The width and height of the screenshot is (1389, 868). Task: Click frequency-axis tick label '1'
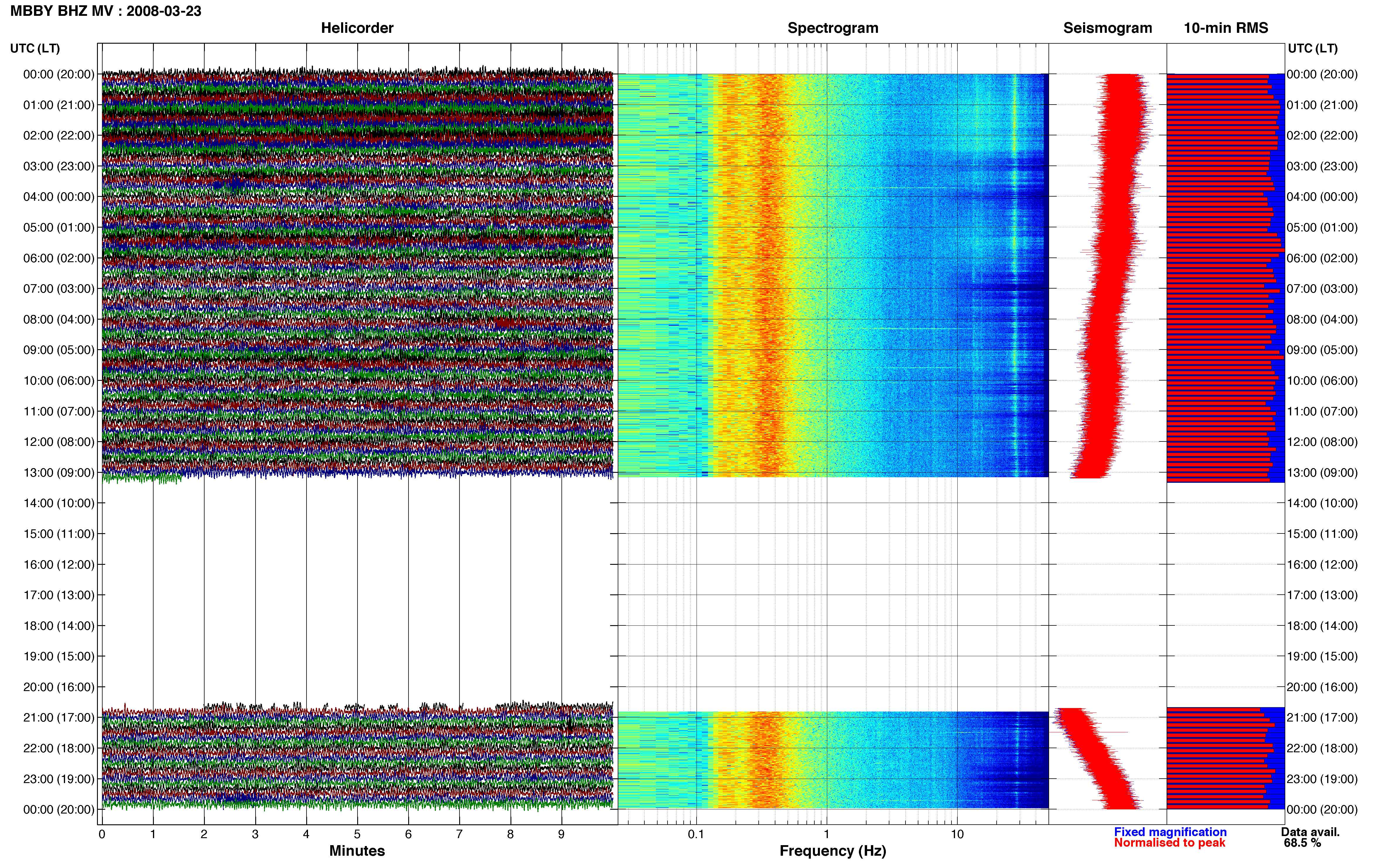(x=826, y=834)
